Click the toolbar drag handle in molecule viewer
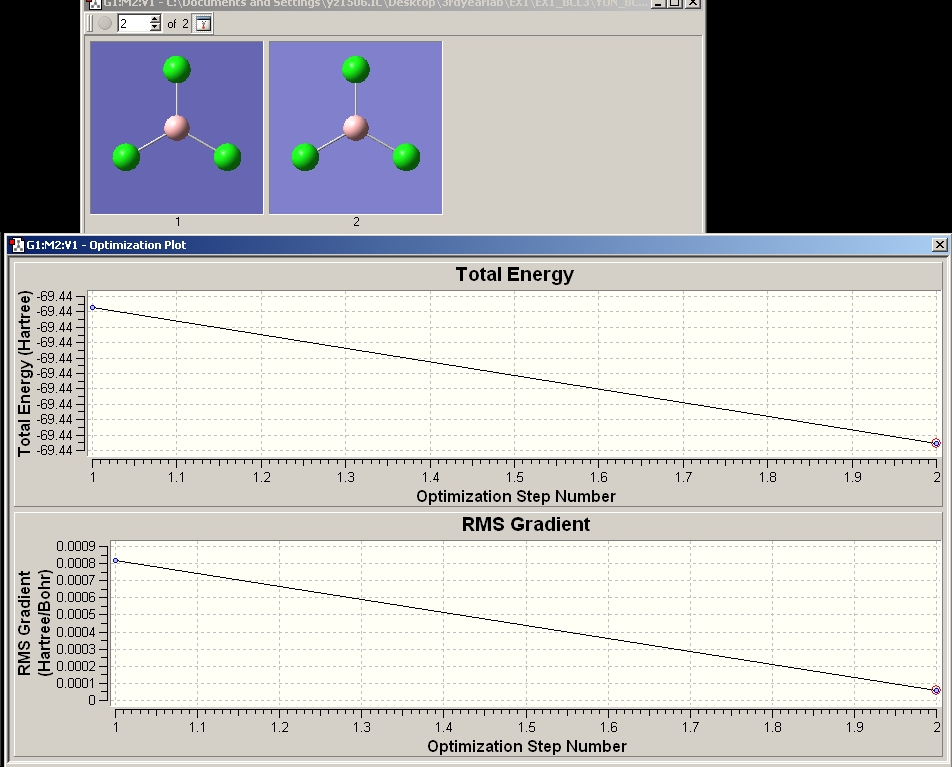Screen dimensions: 952x767 pos(91,24)
